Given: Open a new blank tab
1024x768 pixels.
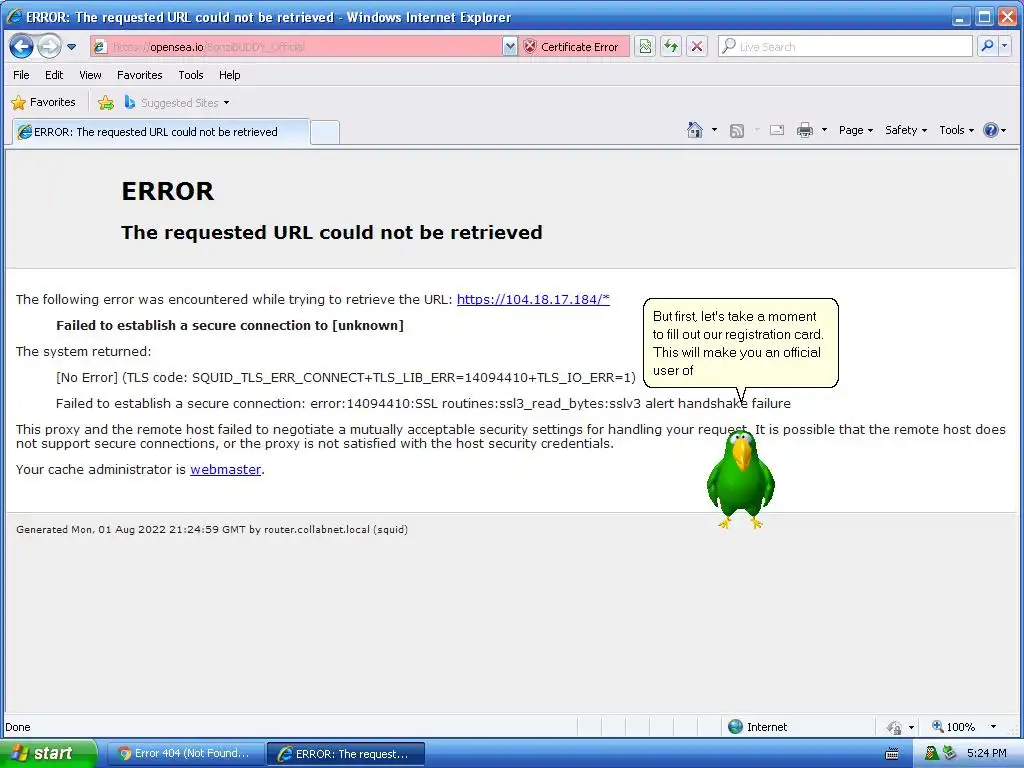Looking at the screenshot, I should tap(325, 133).
